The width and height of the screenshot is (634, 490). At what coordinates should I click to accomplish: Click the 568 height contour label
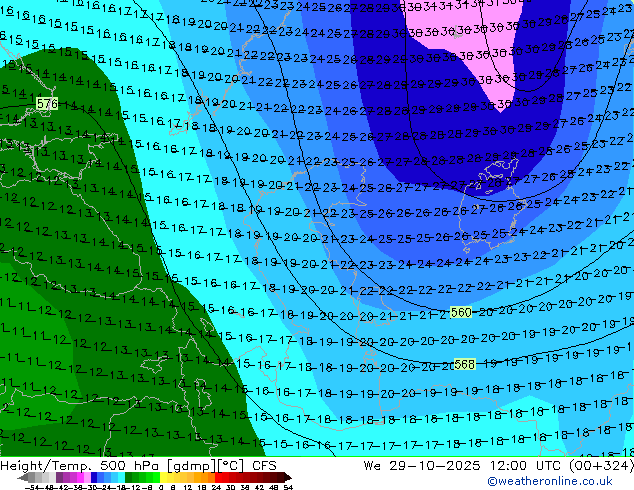pos(464,364)
